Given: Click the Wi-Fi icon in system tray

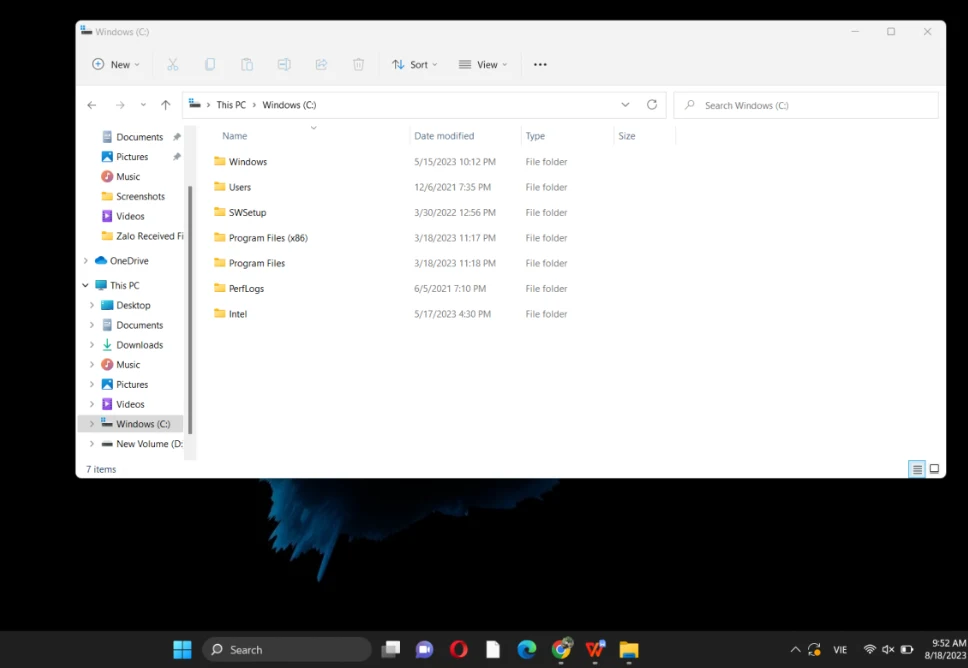Looking at the screenshot, I should tap(869, 649).
